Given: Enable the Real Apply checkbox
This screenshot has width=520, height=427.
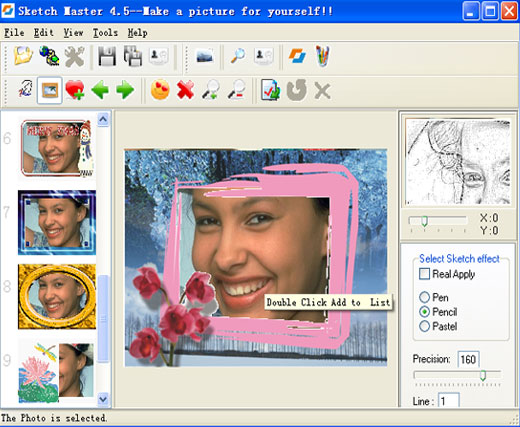Looking at the screenshot, I should coord(424,274).
